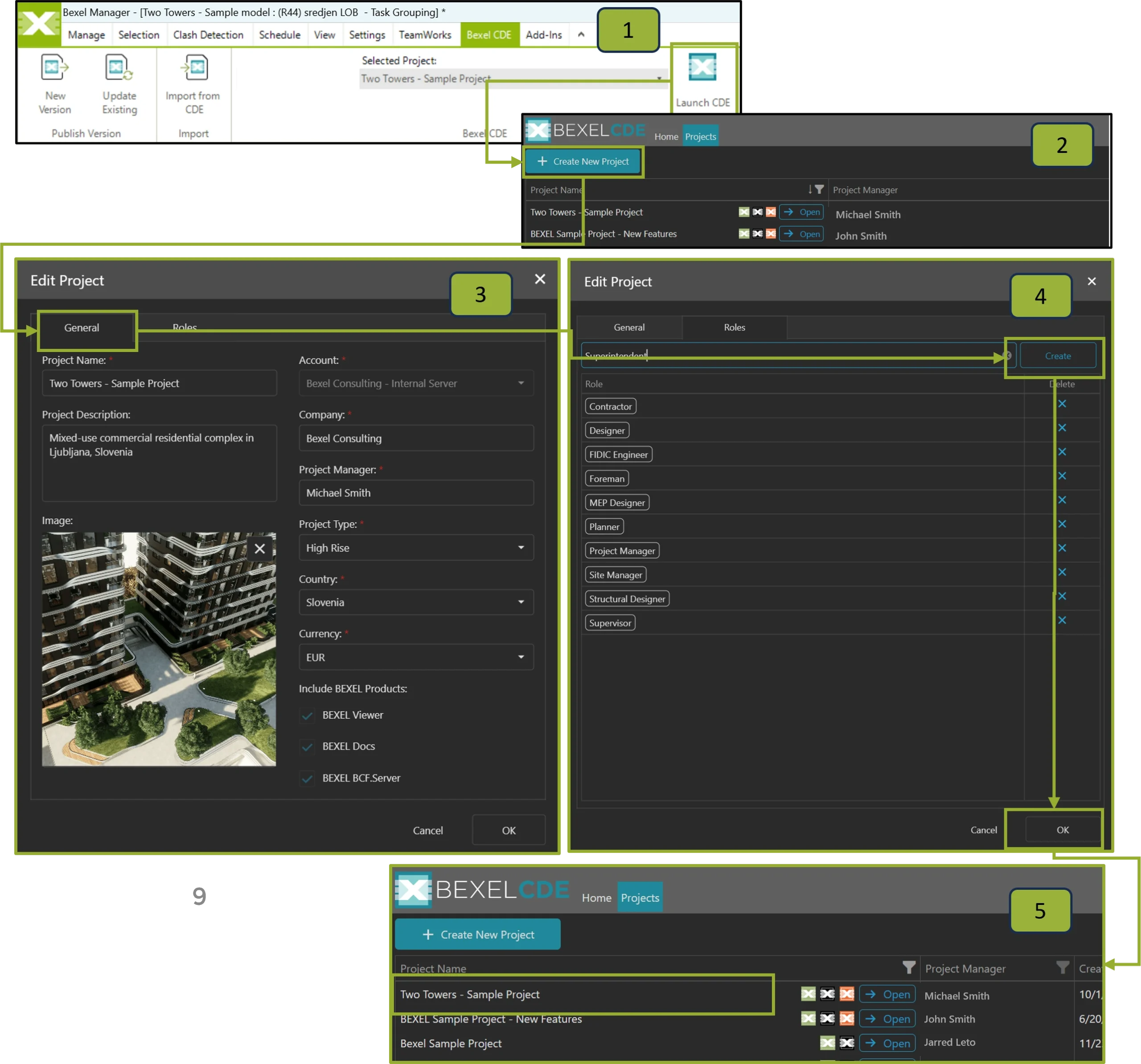Screen dimensions: 1141x1064
Task: Delete the Structural Designer role
Action: [x=1062, y=596]
